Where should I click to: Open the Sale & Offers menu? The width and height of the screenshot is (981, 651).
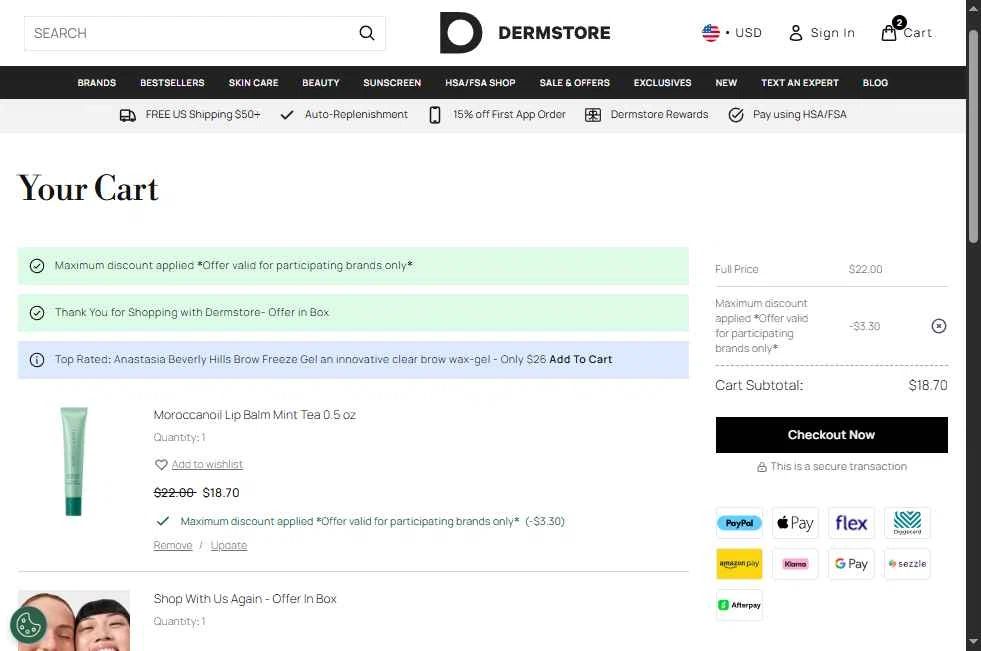[574, 83]
